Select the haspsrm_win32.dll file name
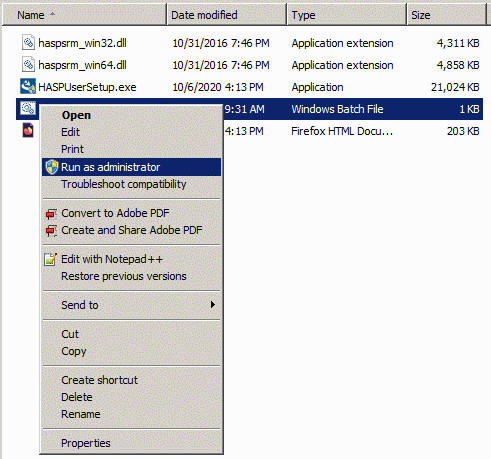The height and width of the screenshot is (459, 491). (x=82, y=43)
